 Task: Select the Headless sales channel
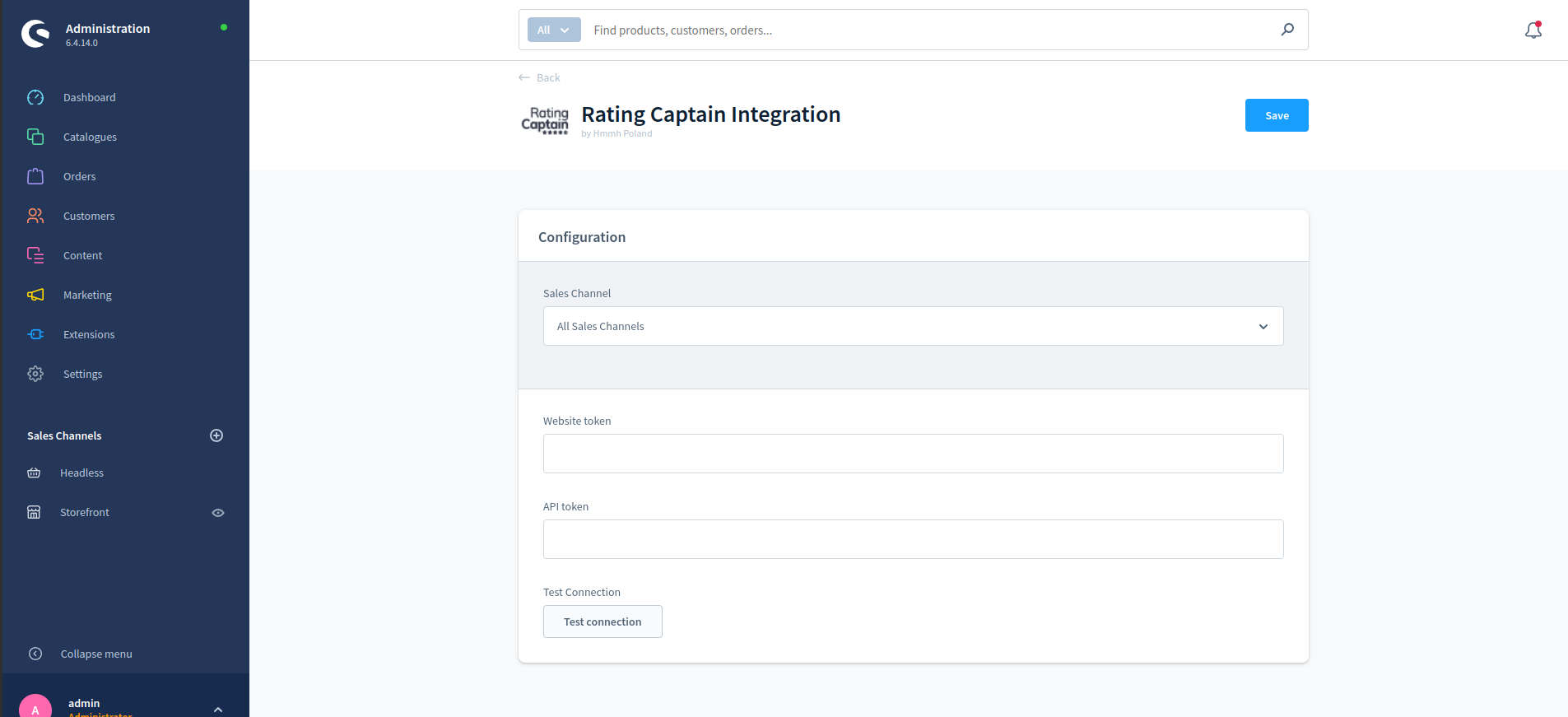click(81, 473)
